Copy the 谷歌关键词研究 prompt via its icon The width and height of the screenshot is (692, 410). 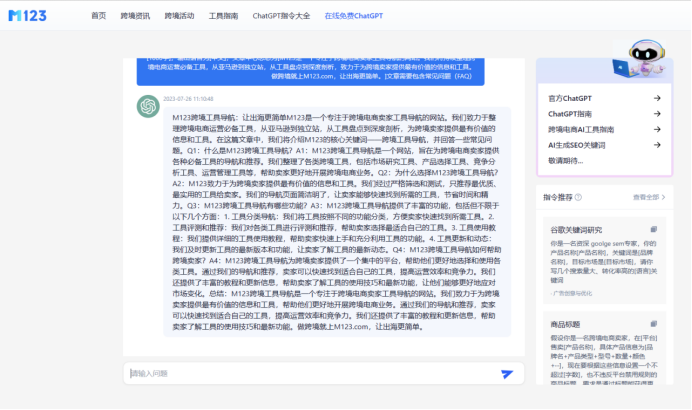click(x=654, y=229)
